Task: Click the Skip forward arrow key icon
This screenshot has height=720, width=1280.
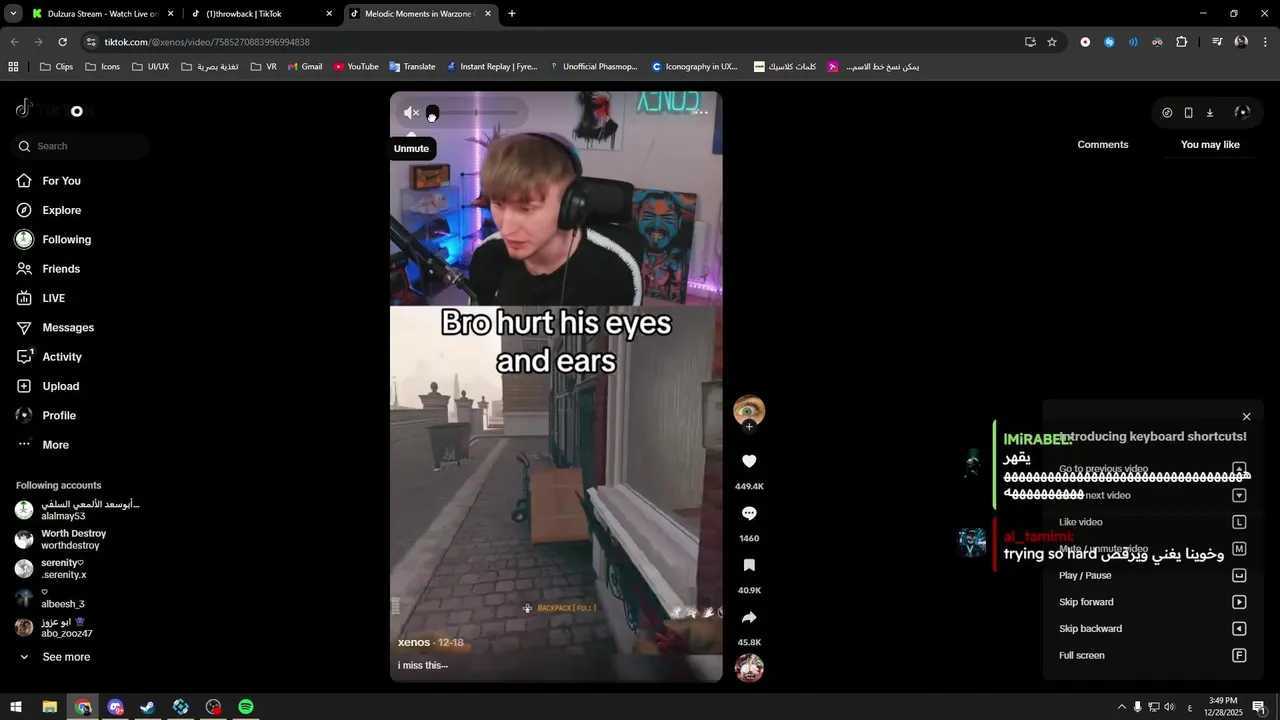Action: pos(1239,602)
